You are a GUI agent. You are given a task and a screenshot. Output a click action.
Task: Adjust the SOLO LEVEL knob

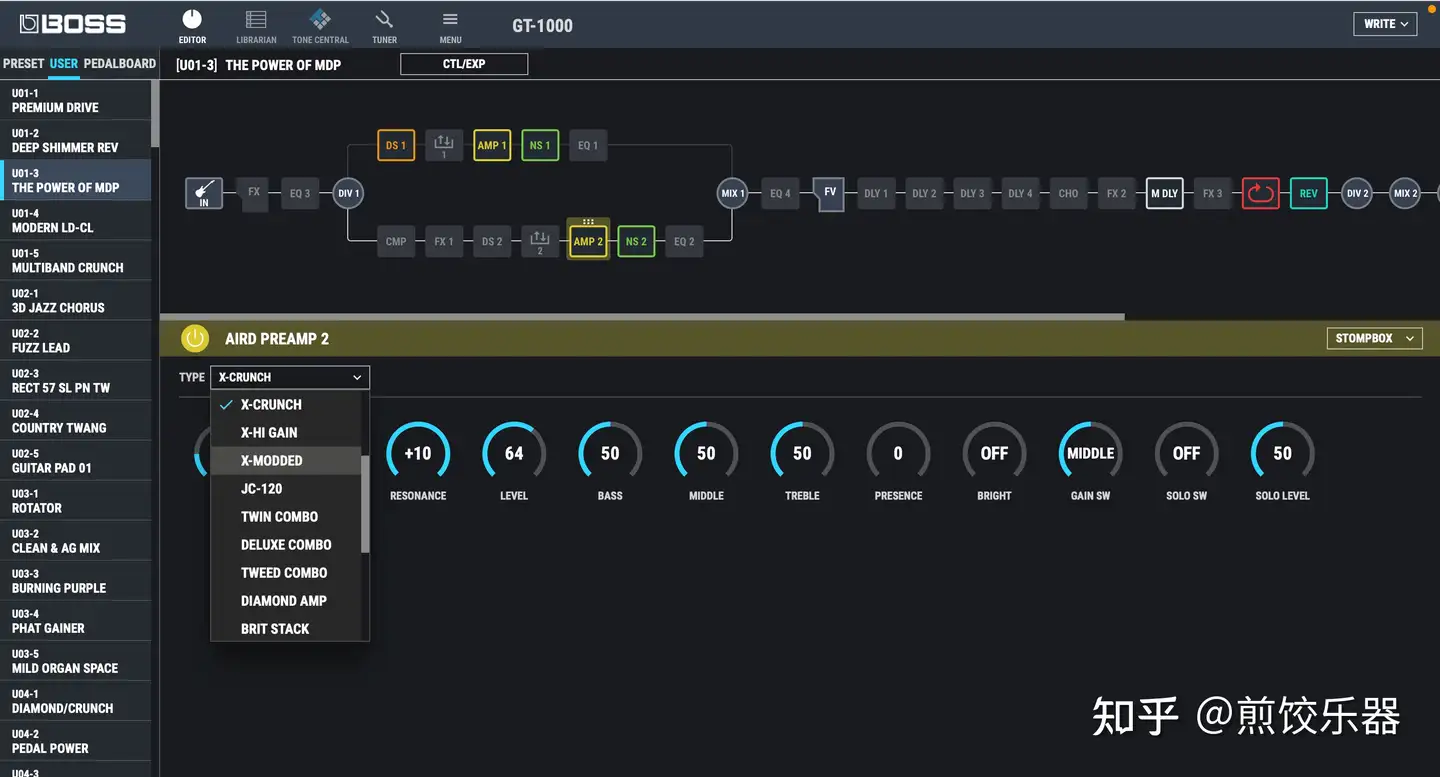pyautogui.click(x=1282, y=454)
